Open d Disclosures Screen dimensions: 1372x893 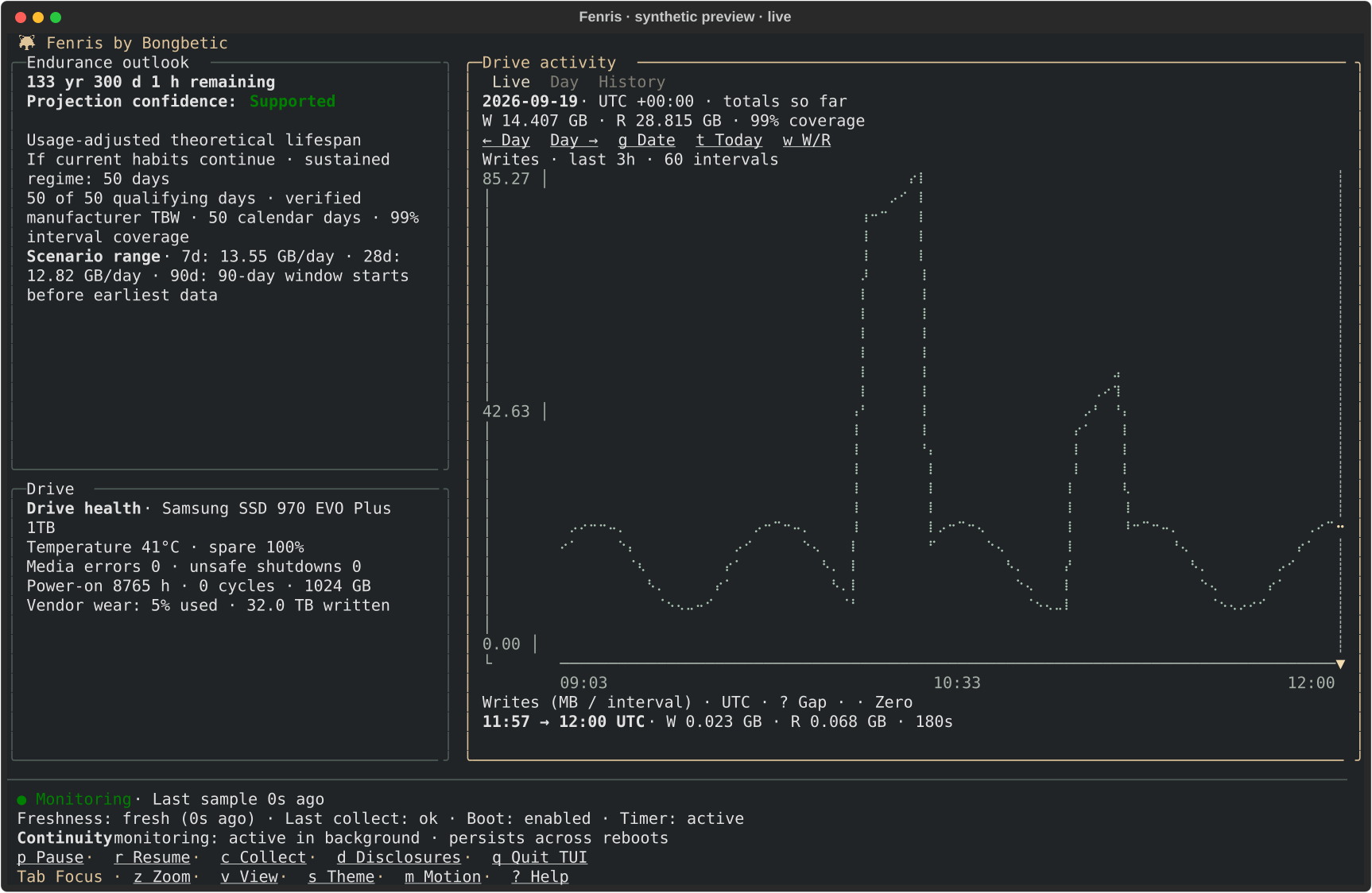click(x=398, y=858)
